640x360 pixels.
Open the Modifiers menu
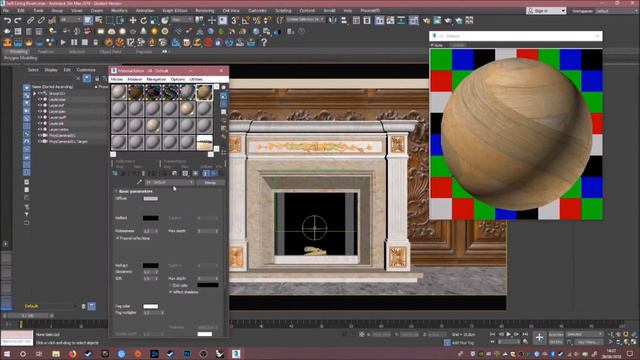[119, 11]
